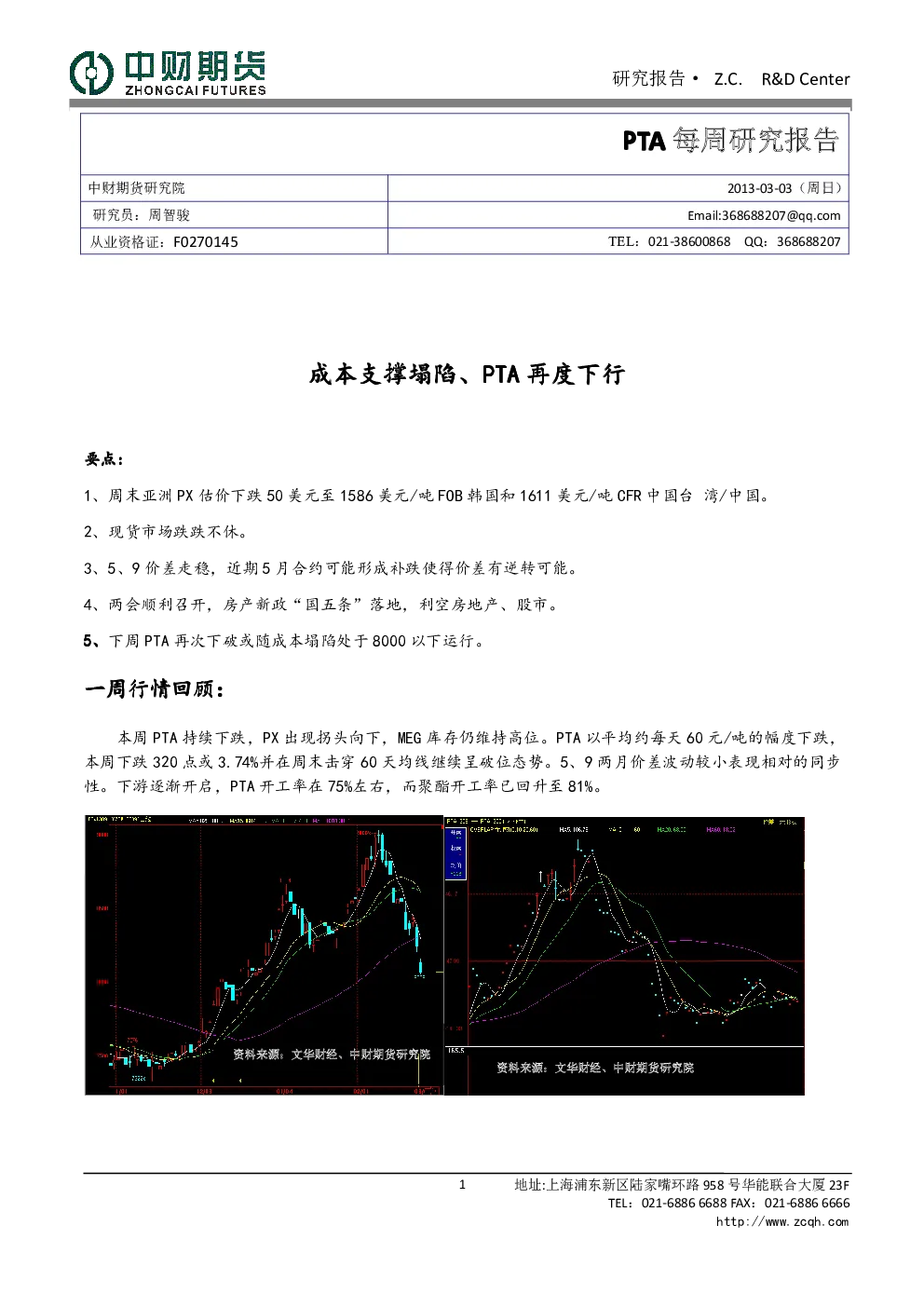924x1307 pixels.
Task: Click the footer address '上海浦东新区陆家嘴环路 958 号'
Action: (682, 1185)
